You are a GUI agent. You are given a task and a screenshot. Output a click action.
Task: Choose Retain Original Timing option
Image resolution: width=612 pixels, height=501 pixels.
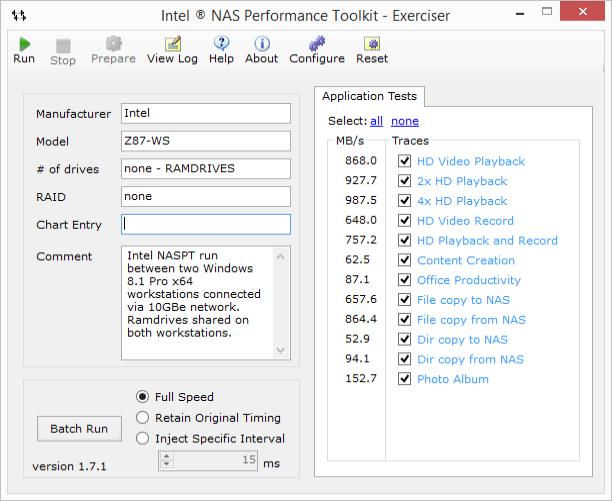[x=142, y=418]
